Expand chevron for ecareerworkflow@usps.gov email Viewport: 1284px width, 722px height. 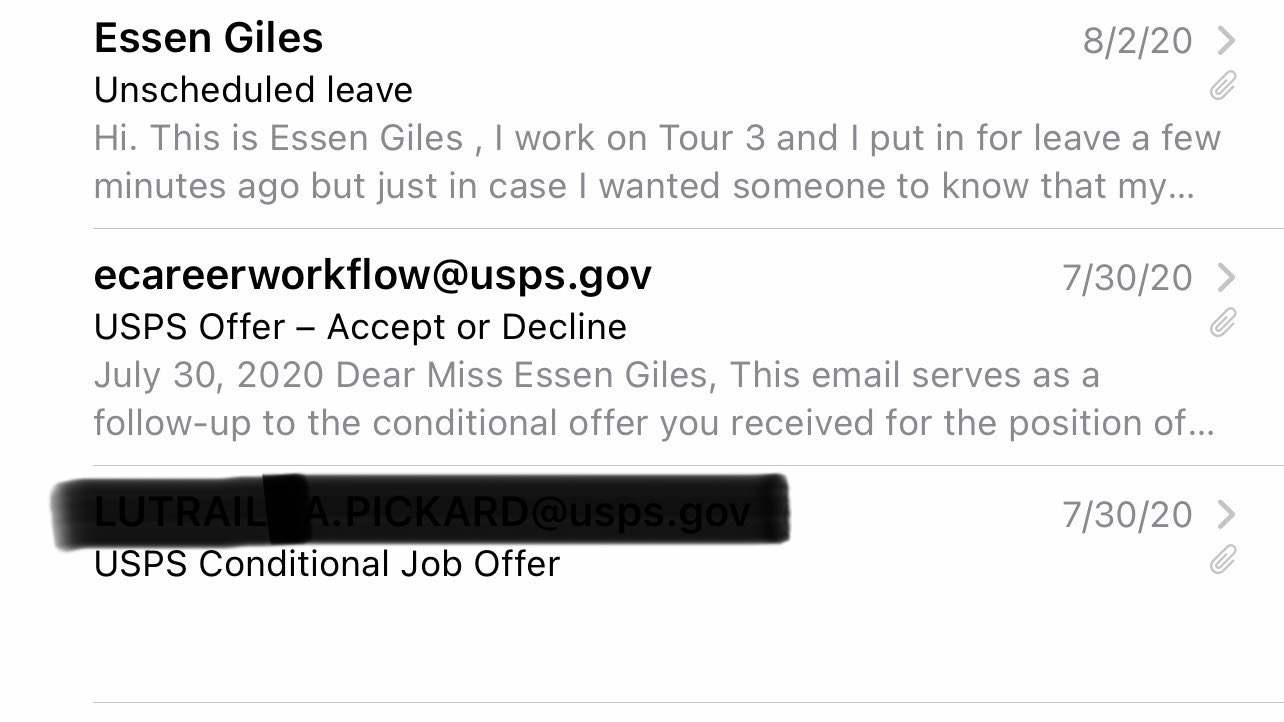[1226, 277]
